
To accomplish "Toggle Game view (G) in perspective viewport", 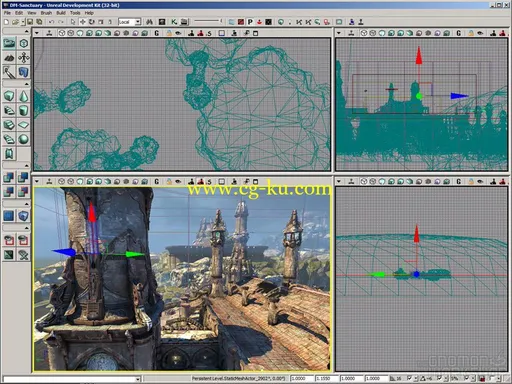I will pos(157,182).
